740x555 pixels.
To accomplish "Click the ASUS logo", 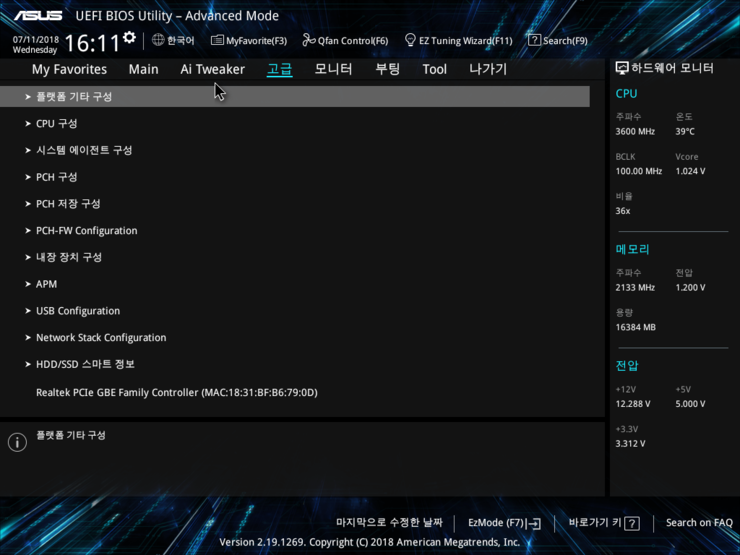I will (x=38, y=16).
